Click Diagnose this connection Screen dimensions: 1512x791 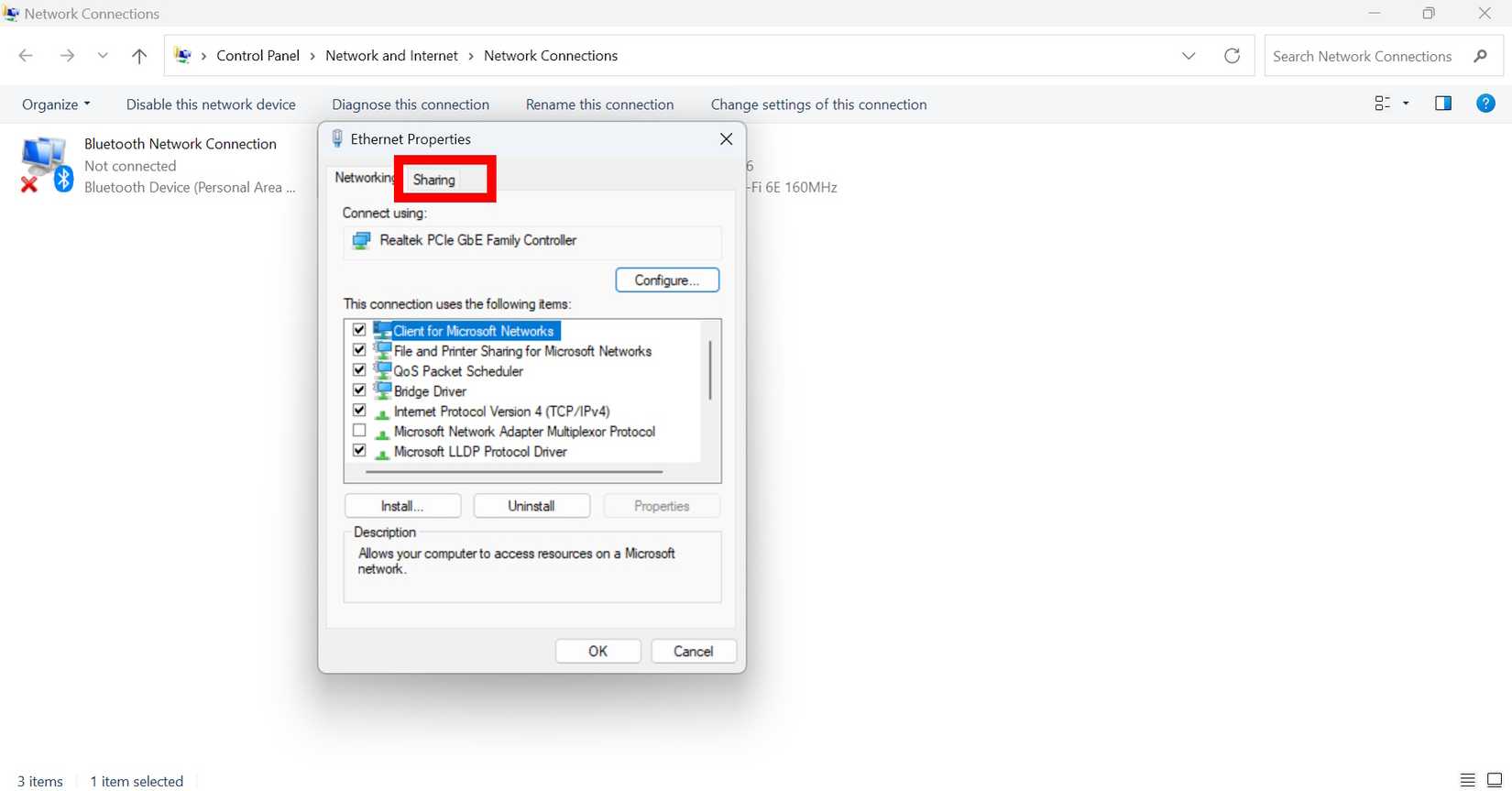[411, 104]
